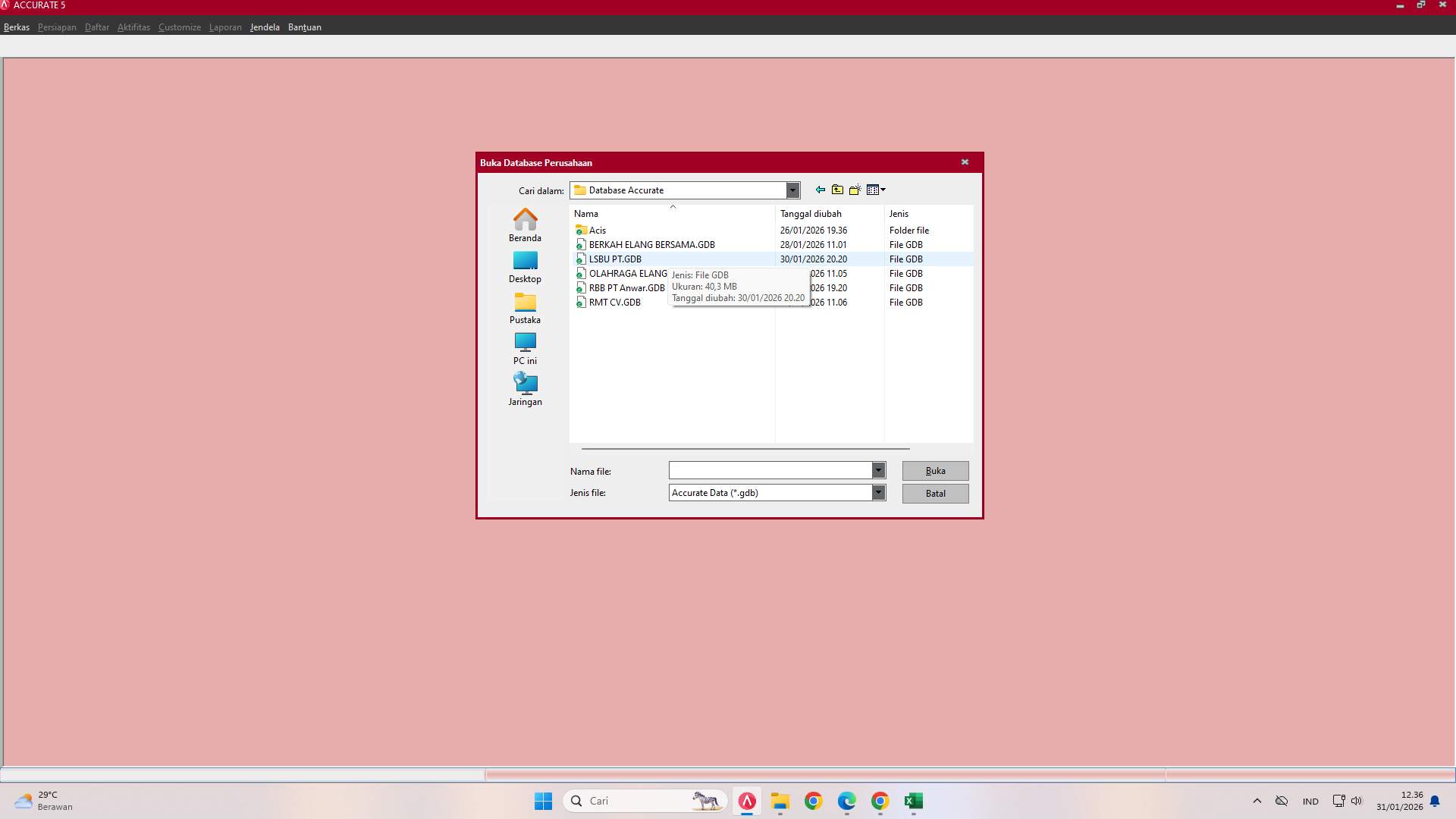Select Beranda in the sidebar

(525, 224)
